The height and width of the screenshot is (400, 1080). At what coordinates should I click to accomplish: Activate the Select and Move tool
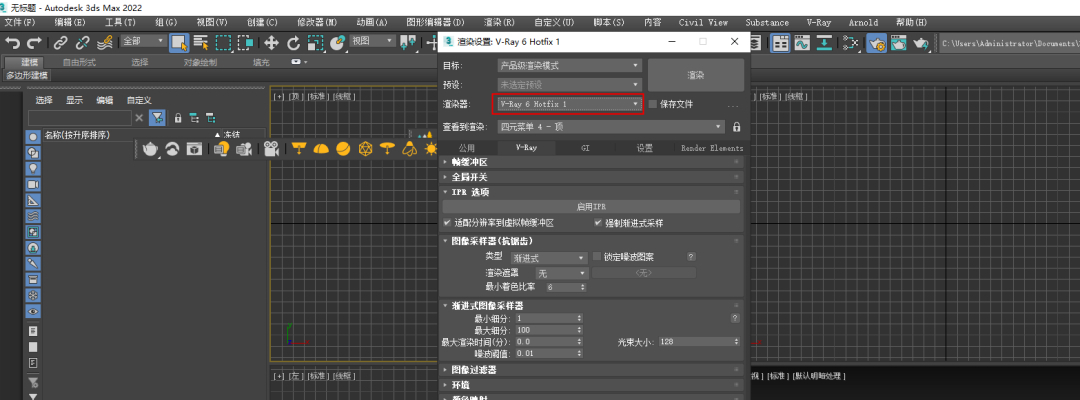point(271,43)
